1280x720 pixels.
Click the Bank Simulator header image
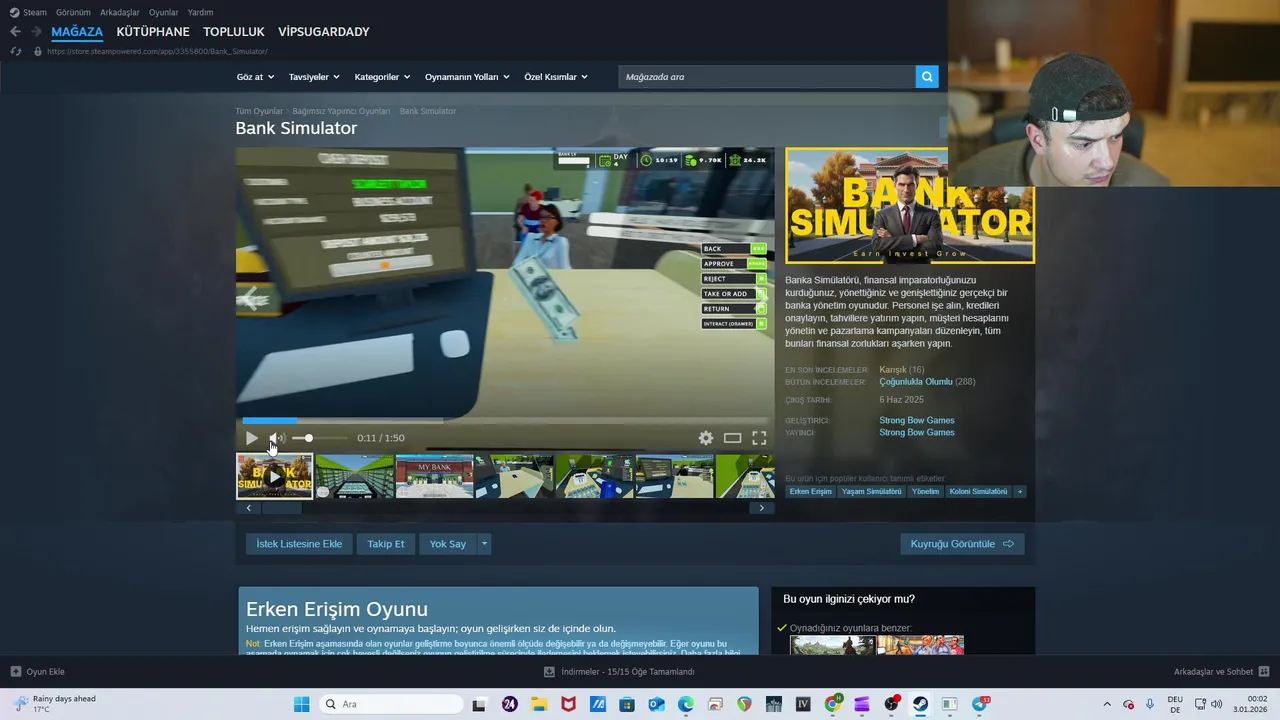pos(909,206)
